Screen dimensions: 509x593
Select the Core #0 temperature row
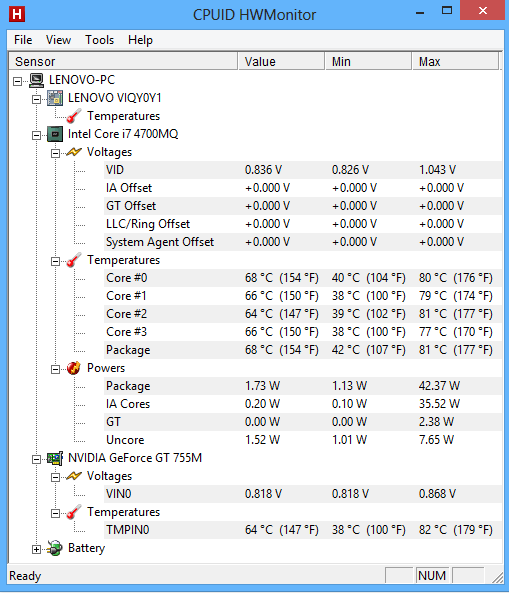[303, 278]
